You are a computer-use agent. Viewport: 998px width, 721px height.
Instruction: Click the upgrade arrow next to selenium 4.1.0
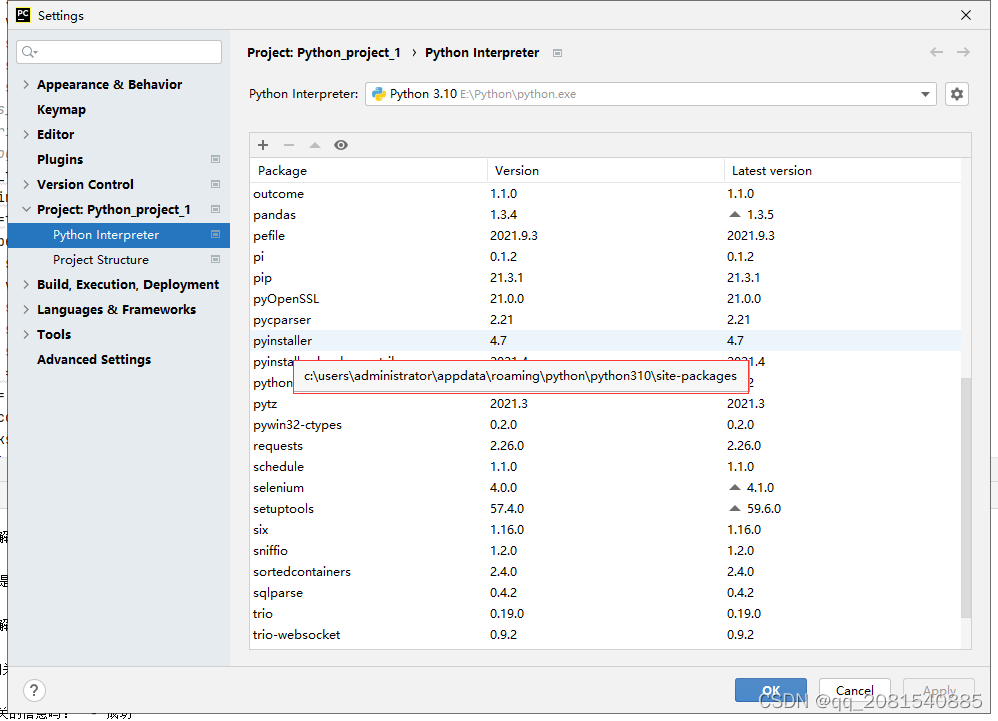735,487
